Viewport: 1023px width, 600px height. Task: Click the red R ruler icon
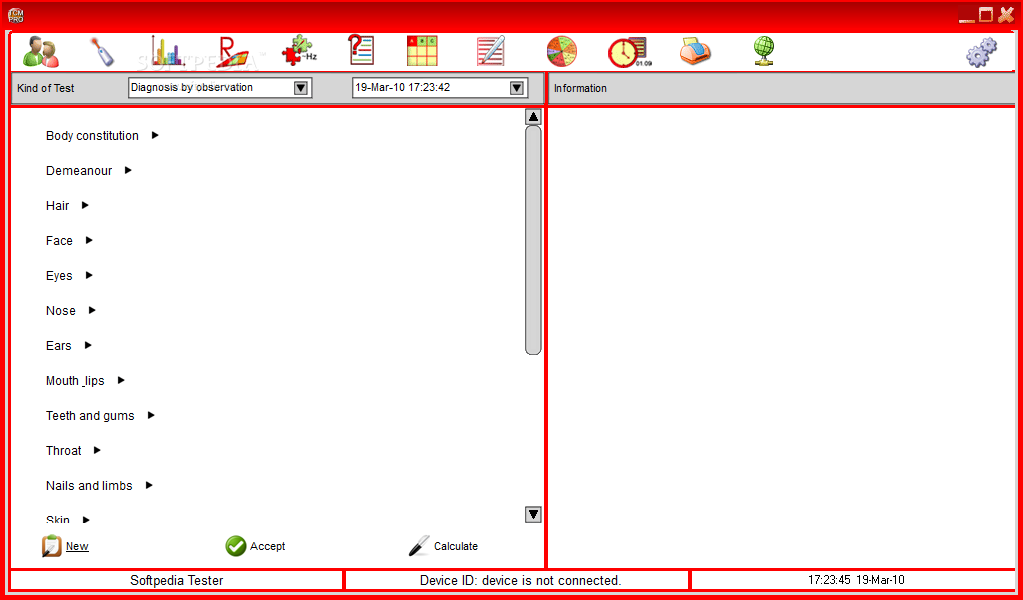coord(234,52)
